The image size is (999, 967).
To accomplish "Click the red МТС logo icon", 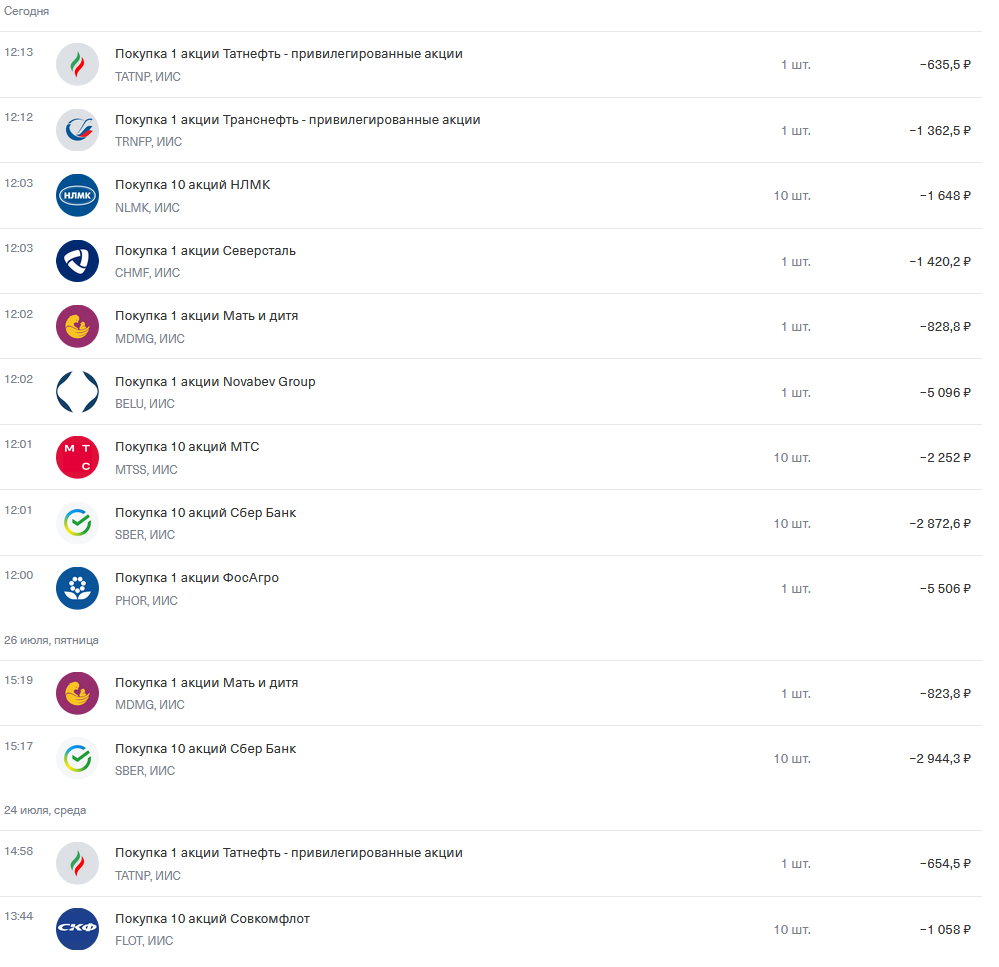I will pyautogui.click(x=77, y=457).
